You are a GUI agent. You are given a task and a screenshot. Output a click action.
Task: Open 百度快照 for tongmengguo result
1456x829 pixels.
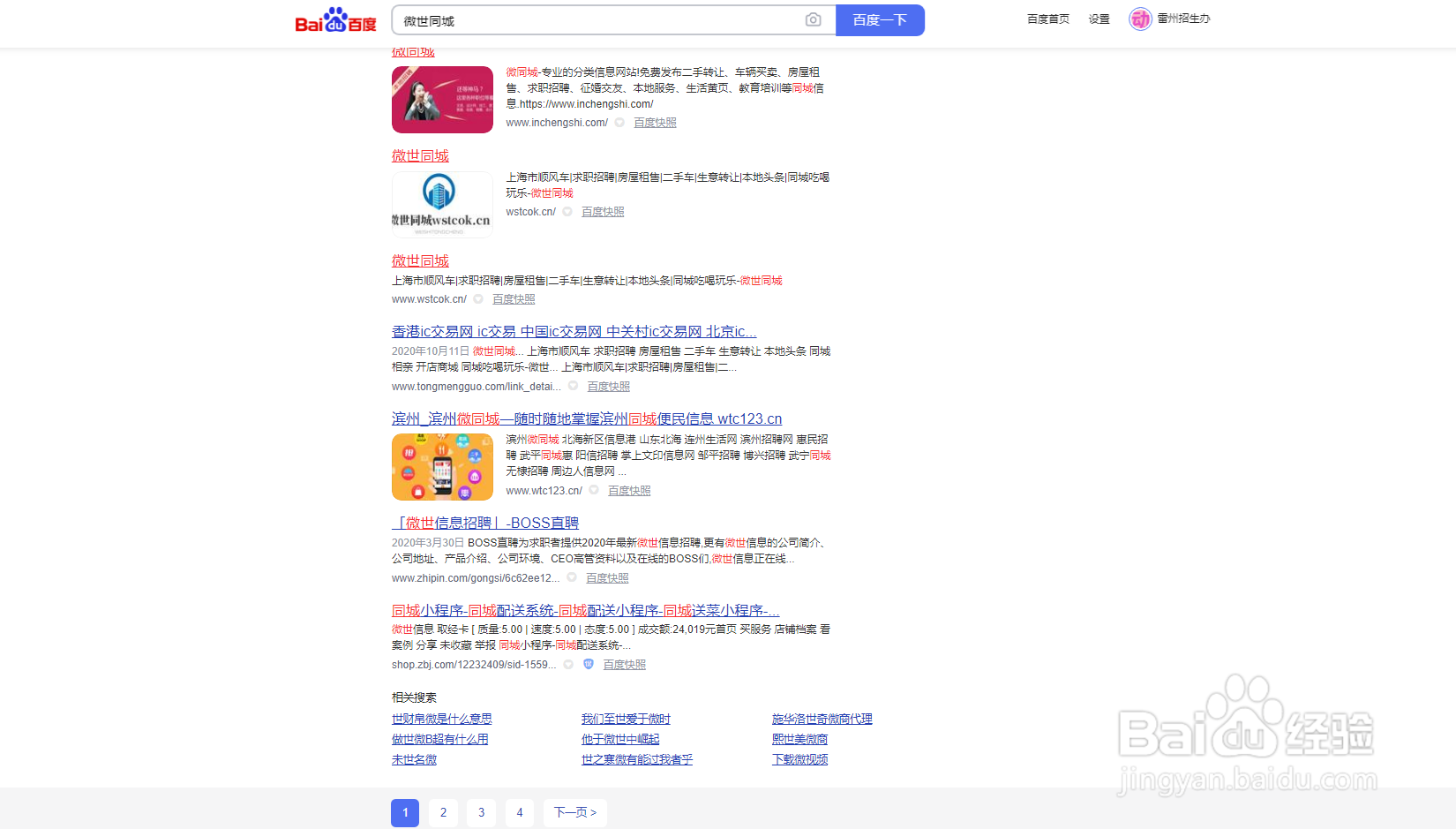point(609,387)
